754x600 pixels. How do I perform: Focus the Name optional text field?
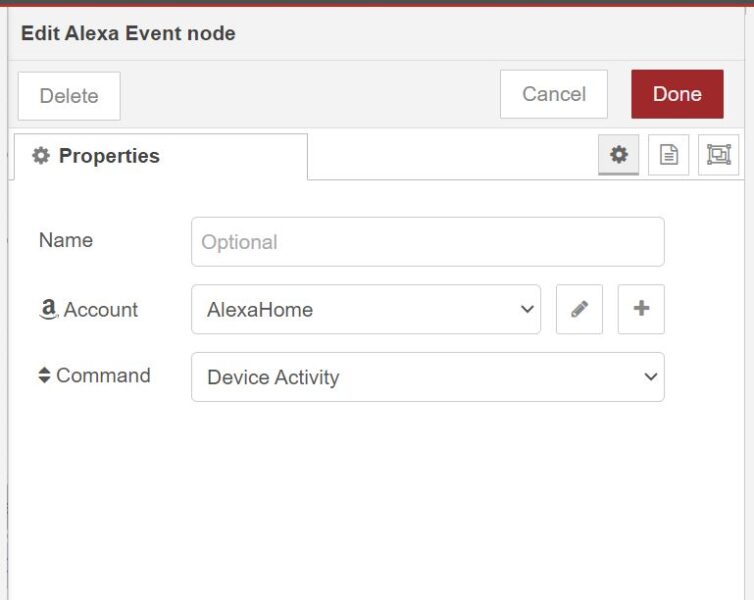427,242
